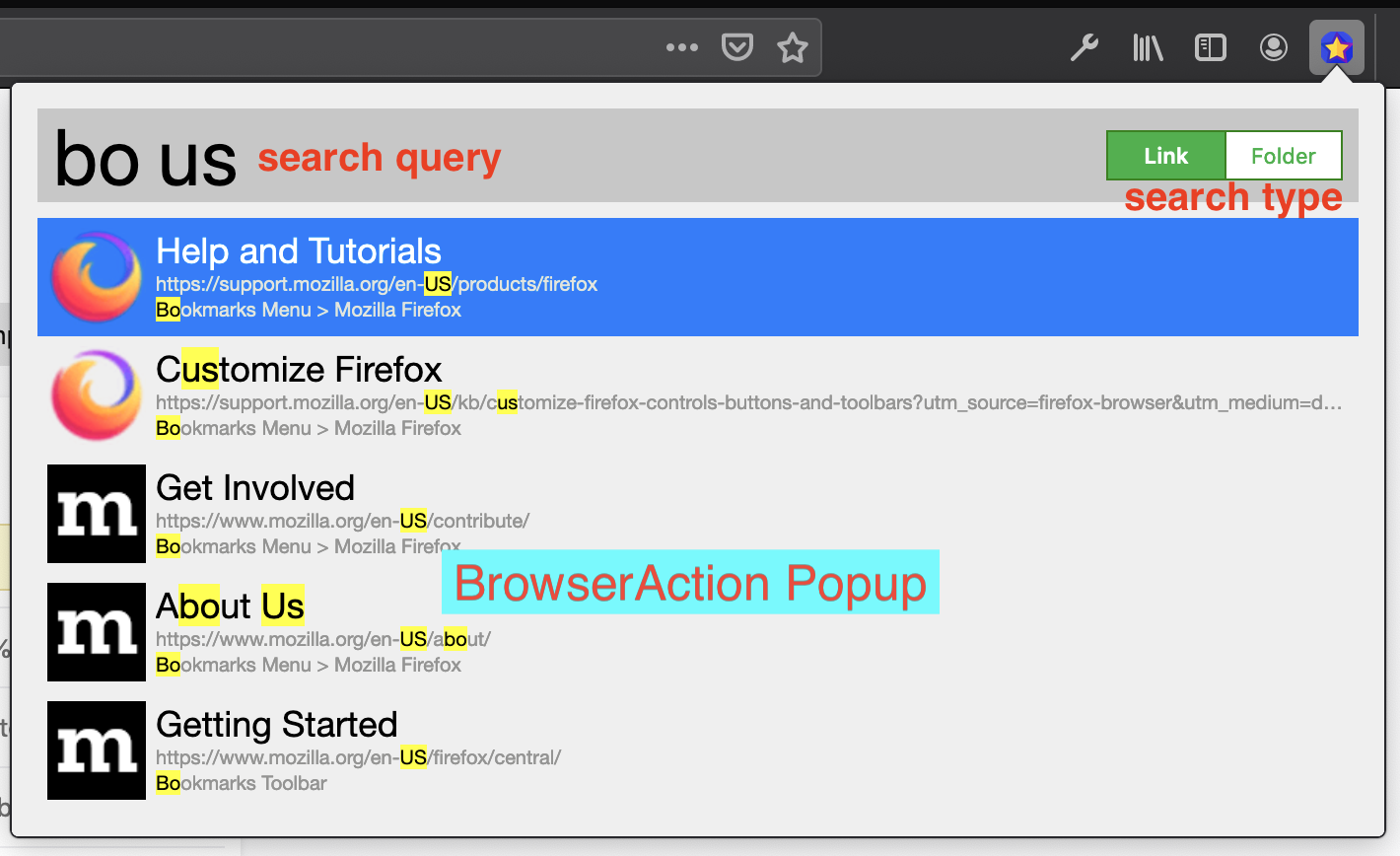The image size is (1400, 856).
Task: Open the page actions three-dot menu
Action: (681, 47)
